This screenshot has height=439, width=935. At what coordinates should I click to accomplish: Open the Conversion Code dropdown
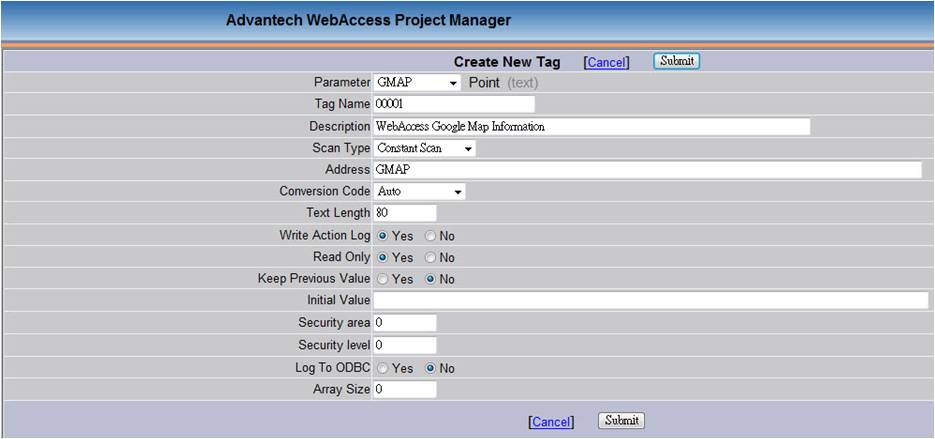click(x=420, y=191)
